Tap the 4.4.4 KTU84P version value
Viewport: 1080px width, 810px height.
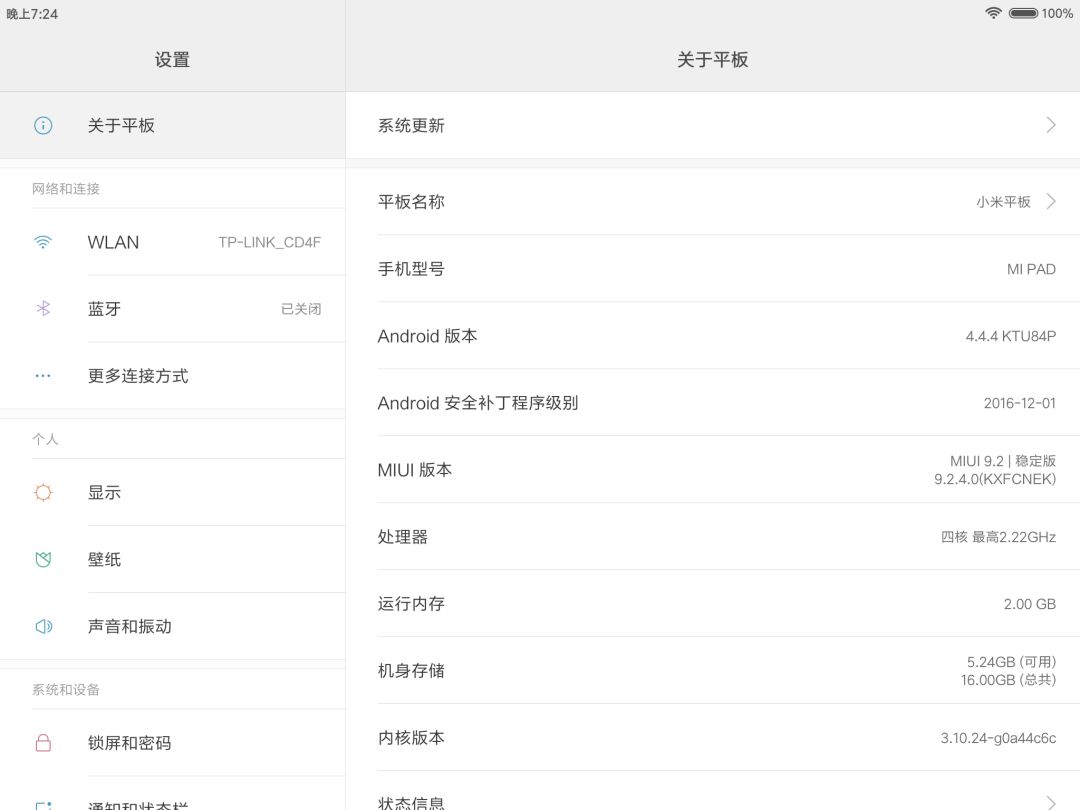1010,336
